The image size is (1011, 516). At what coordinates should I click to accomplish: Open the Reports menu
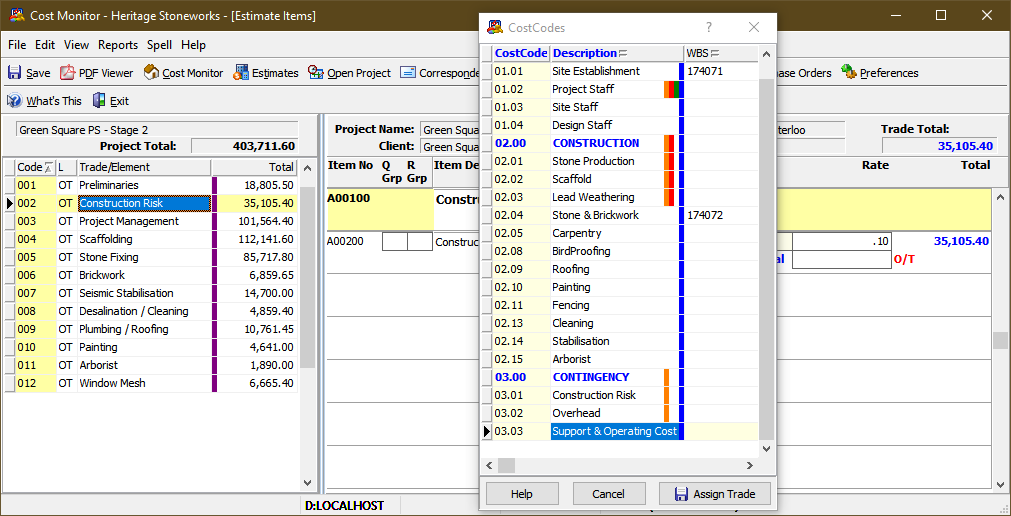[118, 45]
